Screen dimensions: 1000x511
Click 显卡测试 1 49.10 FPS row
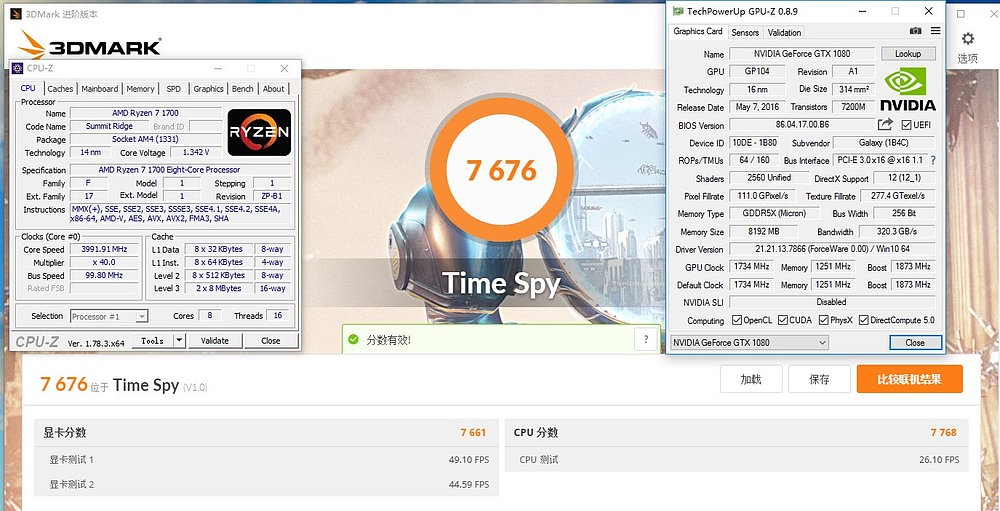pyautogui.click(x=267, y=459)
